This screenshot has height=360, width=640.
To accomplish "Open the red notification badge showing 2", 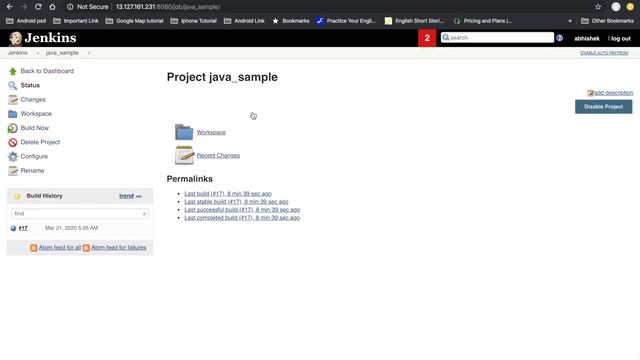I will (427, 38).
